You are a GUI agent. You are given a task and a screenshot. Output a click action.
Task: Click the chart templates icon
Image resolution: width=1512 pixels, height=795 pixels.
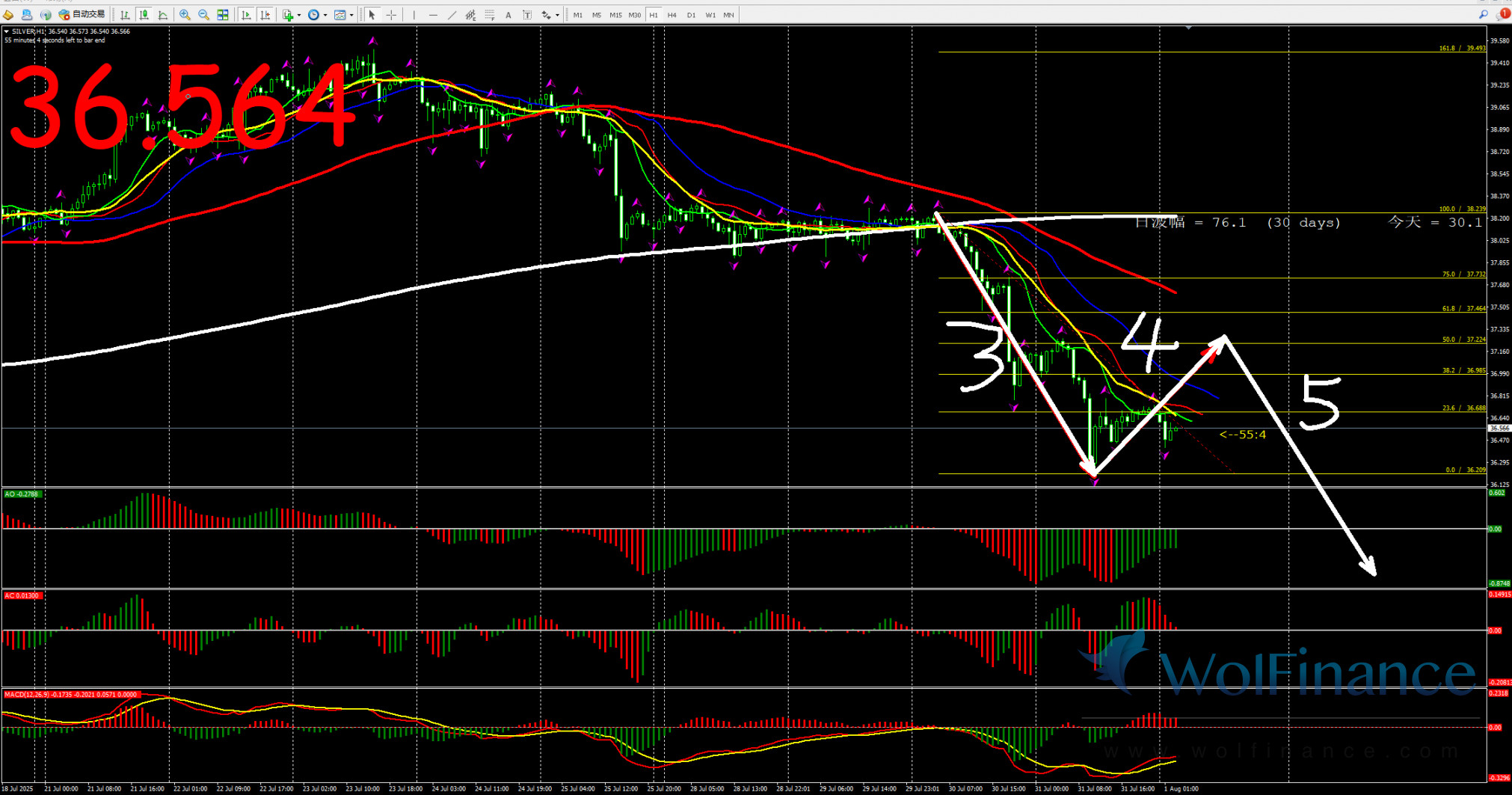coord(340,15)
